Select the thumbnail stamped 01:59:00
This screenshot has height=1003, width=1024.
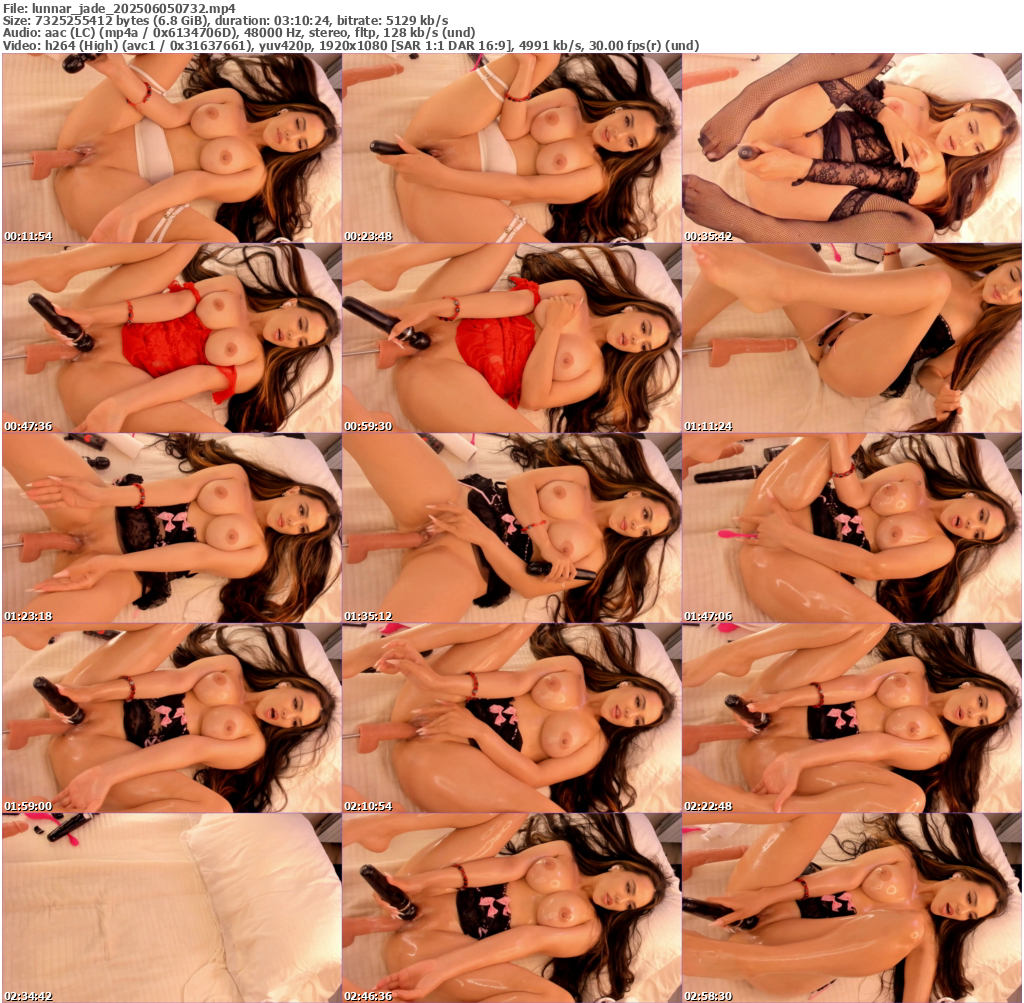point(172,718)
